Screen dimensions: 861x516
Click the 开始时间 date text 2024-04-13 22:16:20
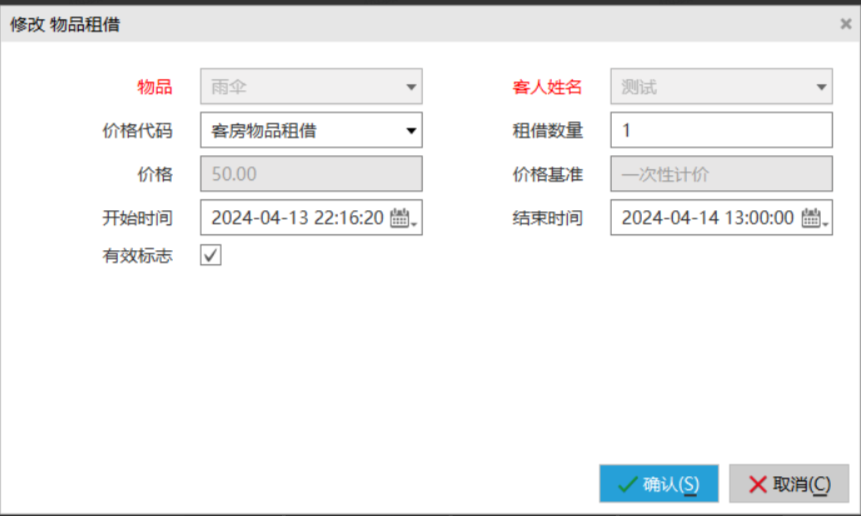pyautogui.click(x=297, y=218)
